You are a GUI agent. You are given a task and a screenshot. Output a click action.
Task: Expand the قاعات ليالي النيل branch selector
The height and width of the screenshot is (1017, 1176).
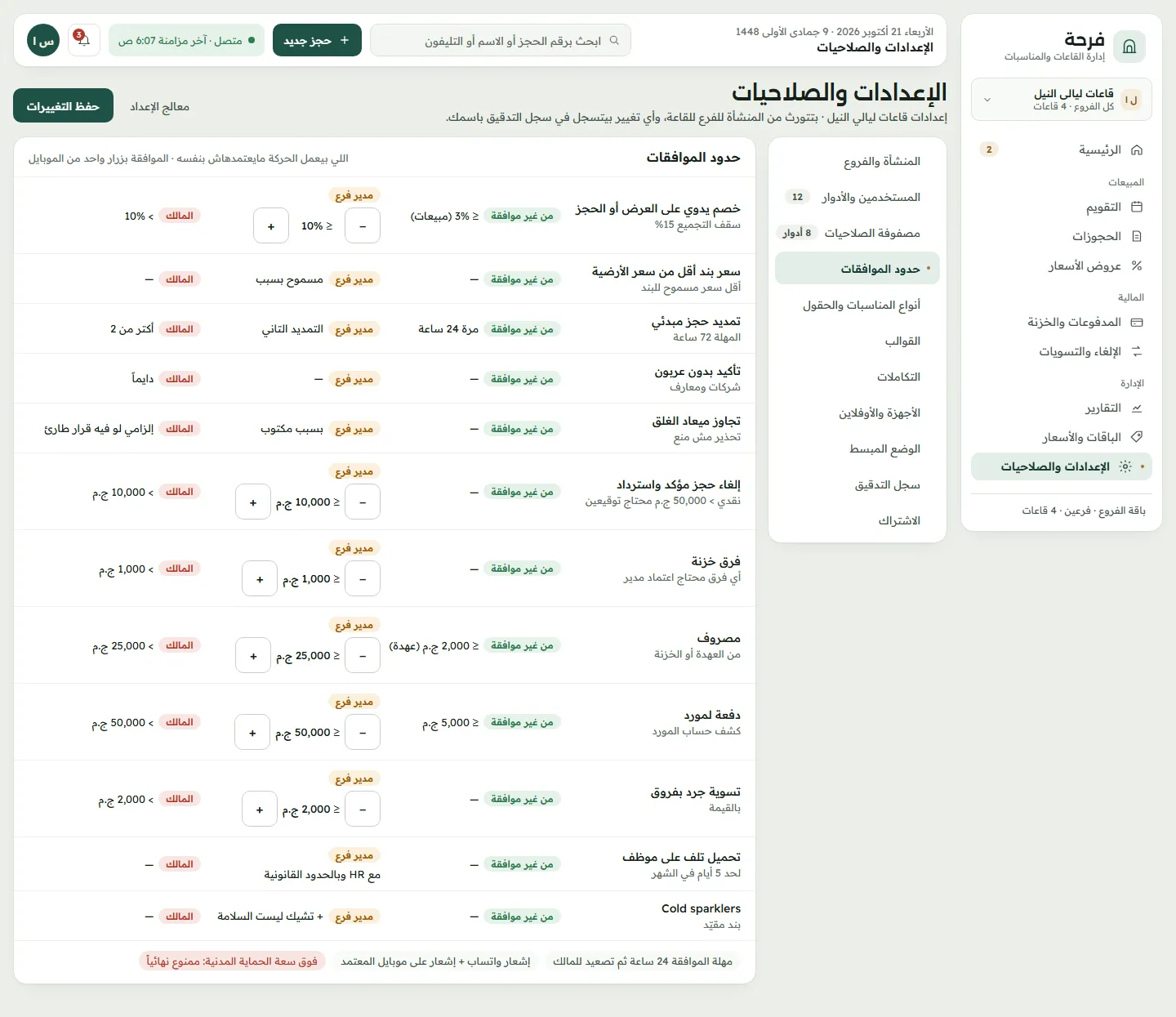(x=1062, y=100)
